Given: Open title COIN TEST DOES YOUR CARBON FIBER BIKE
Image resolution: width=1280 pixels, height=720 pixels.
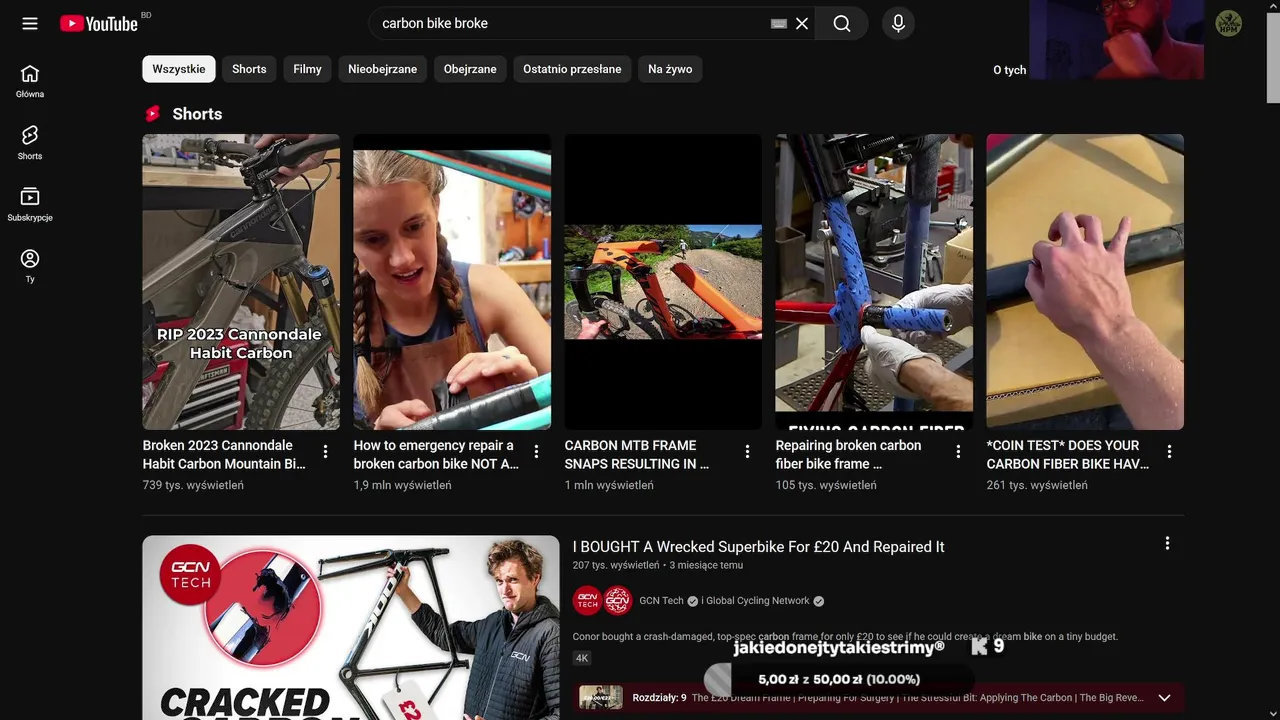Looking at the screenshot, I should [x=1068, y=454].
